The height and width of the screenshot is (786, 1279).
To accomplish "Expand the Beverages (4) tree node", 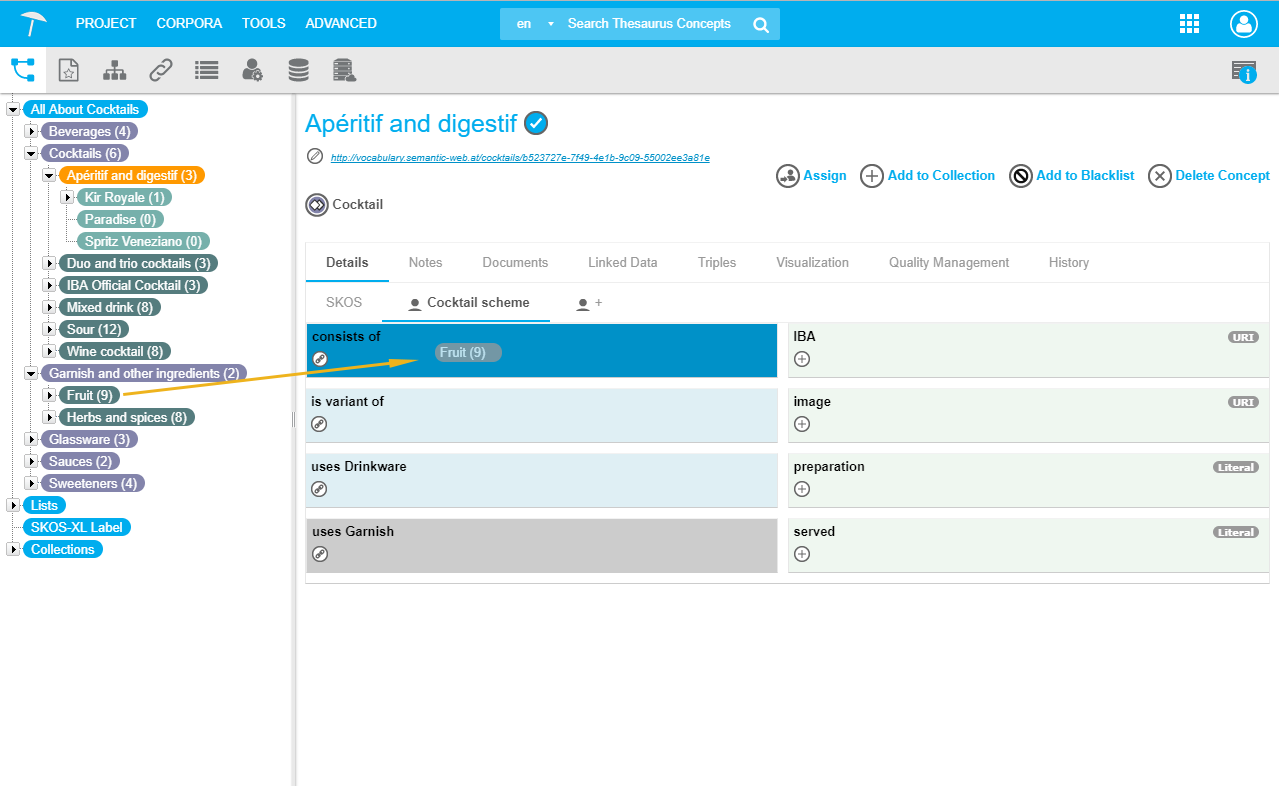I will pos(31,131).
